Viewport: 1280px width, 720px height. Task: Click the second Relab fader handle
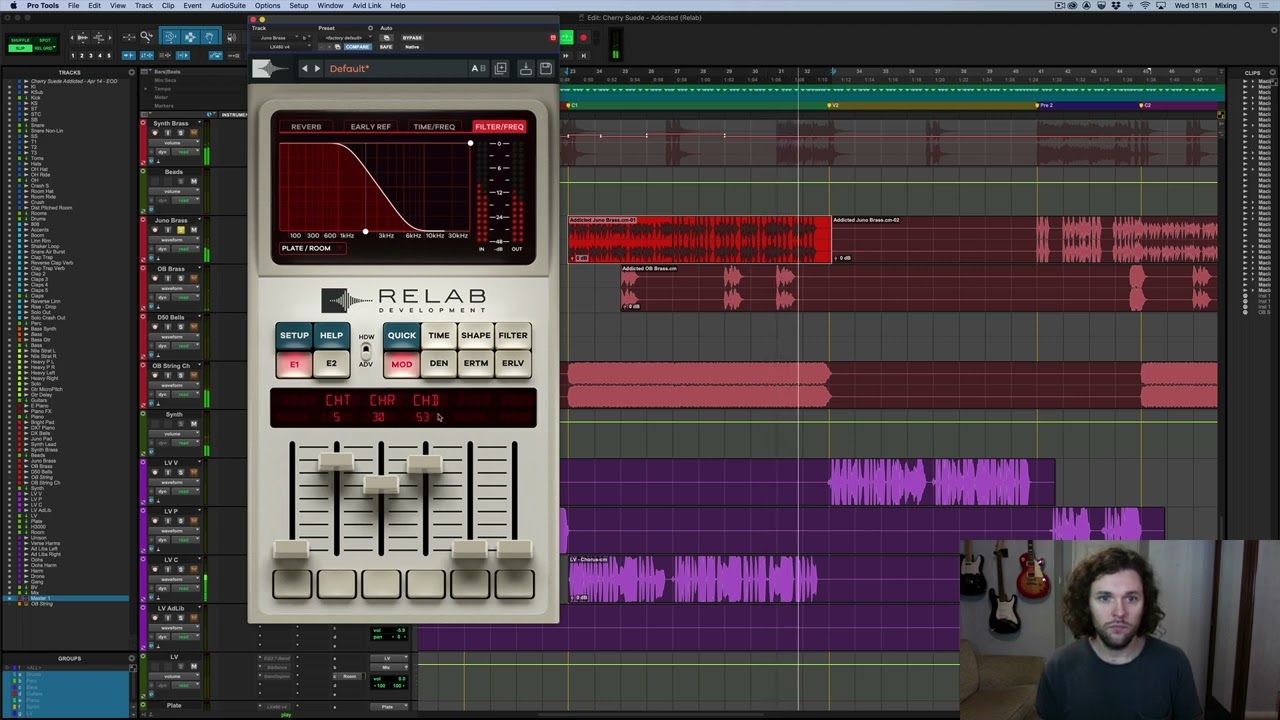[x=336, y=461]
